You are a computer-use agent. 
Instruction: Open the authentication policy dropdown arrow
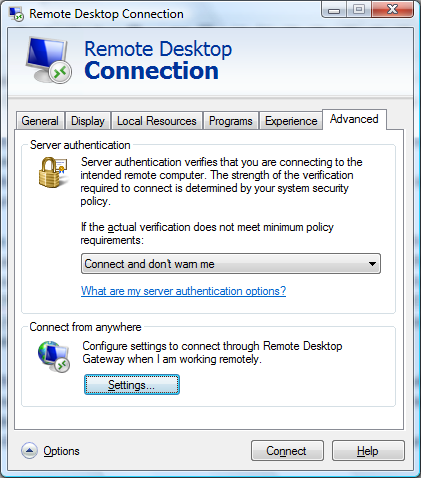[x=372, y=264]
